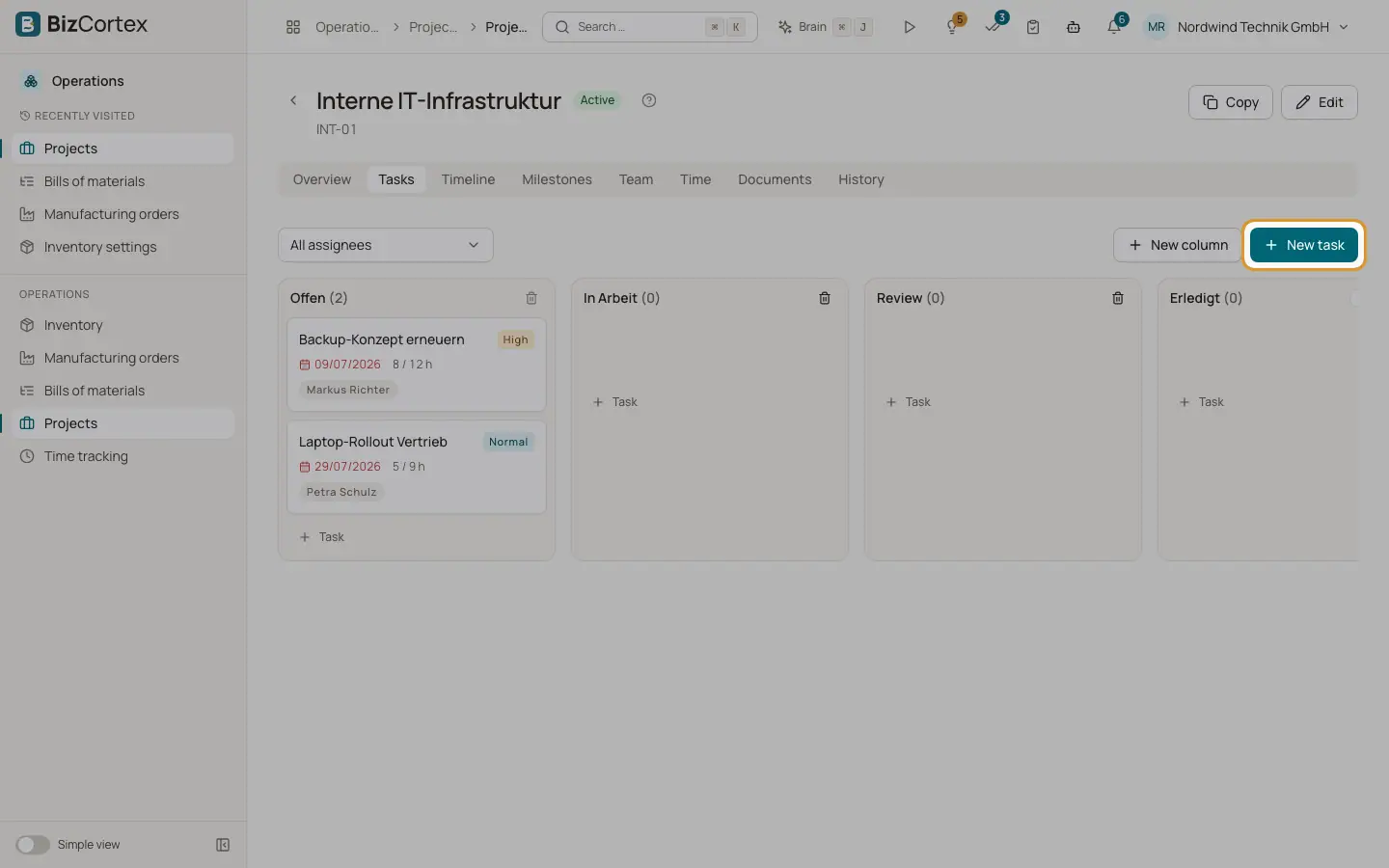Open the apps grid breadcrumb menu
The image size is (1389, 868).
point(293,27)
